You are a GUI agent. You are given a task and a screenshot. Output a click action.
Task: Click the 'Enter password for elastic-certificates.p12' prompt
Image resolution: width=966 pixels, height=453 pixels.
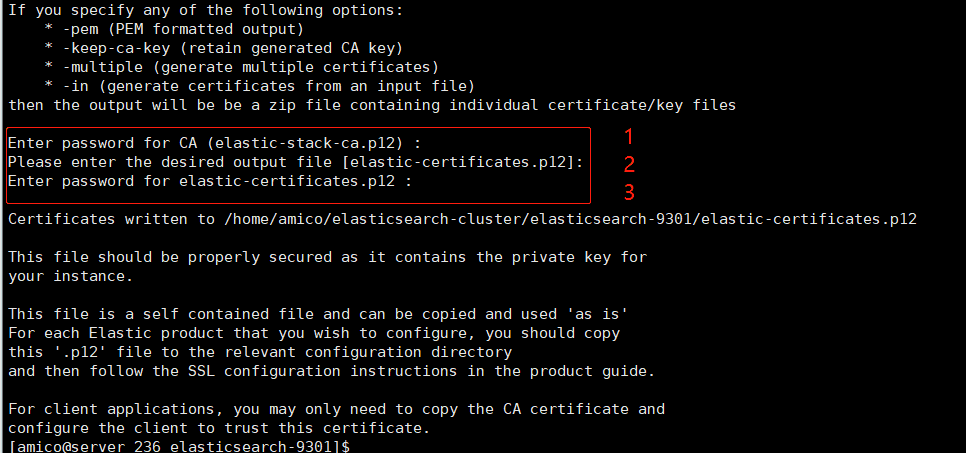[x=210, y=181]
